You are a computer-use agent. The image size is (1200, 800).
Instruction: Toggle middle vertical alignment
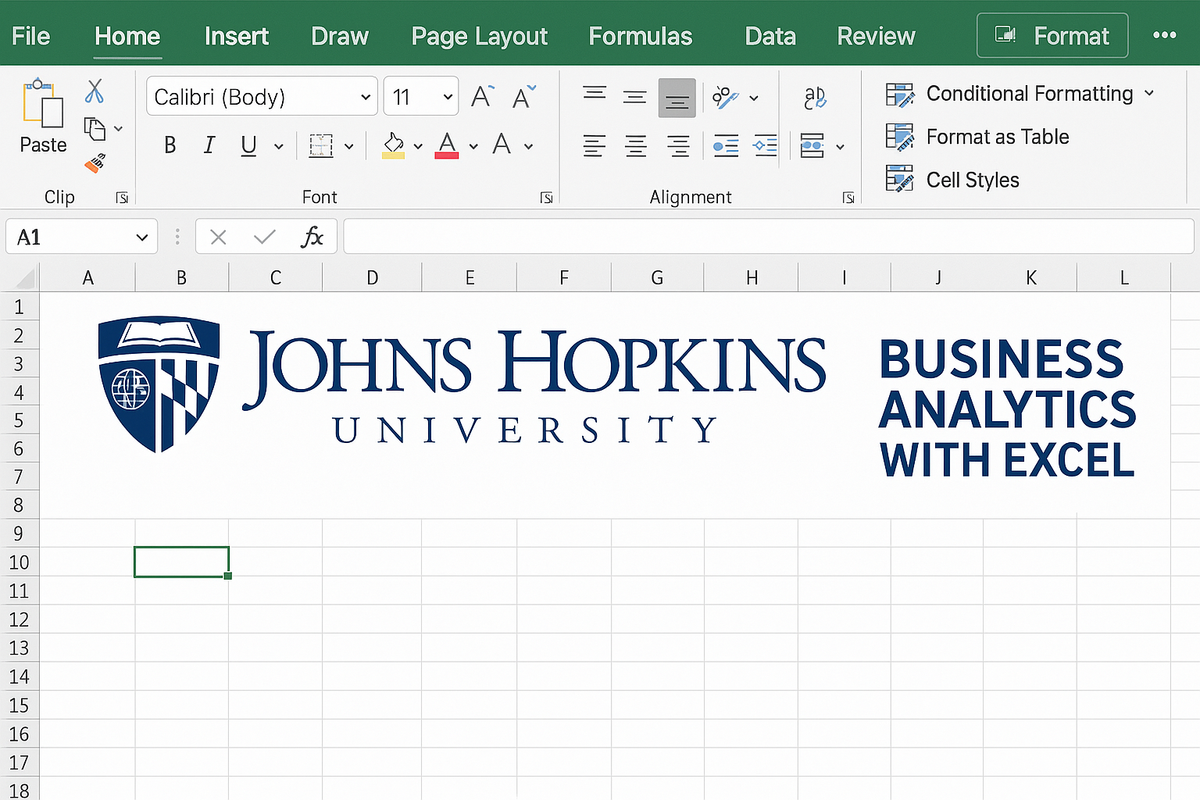click(x=635, y=97)
